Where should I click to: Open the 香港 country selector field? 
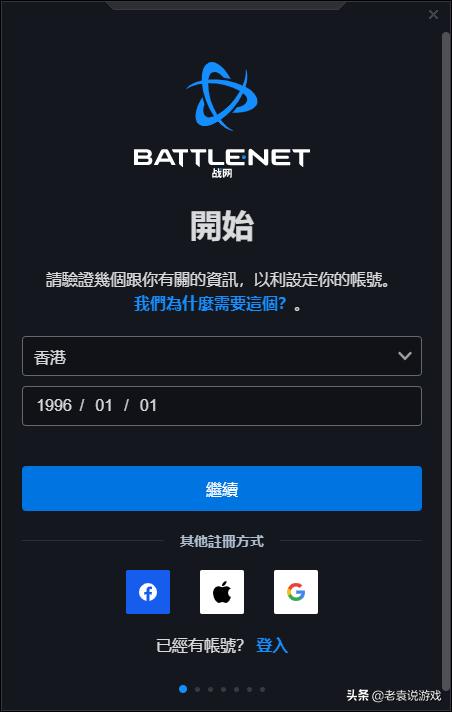coord(222,356)
